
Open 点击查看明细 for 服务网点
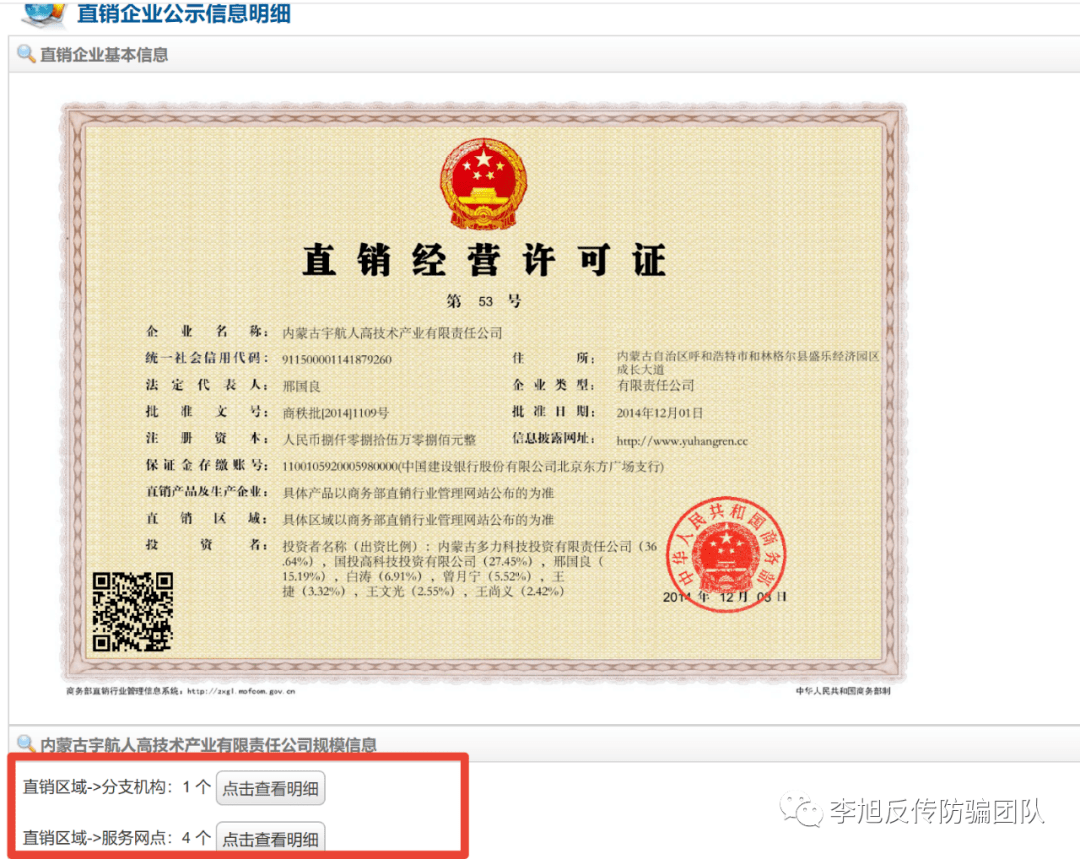[271, 839]
